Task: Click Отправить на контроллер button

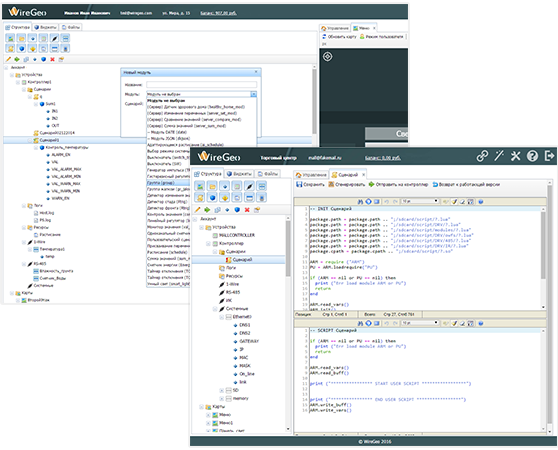Action: coord(398,185)
